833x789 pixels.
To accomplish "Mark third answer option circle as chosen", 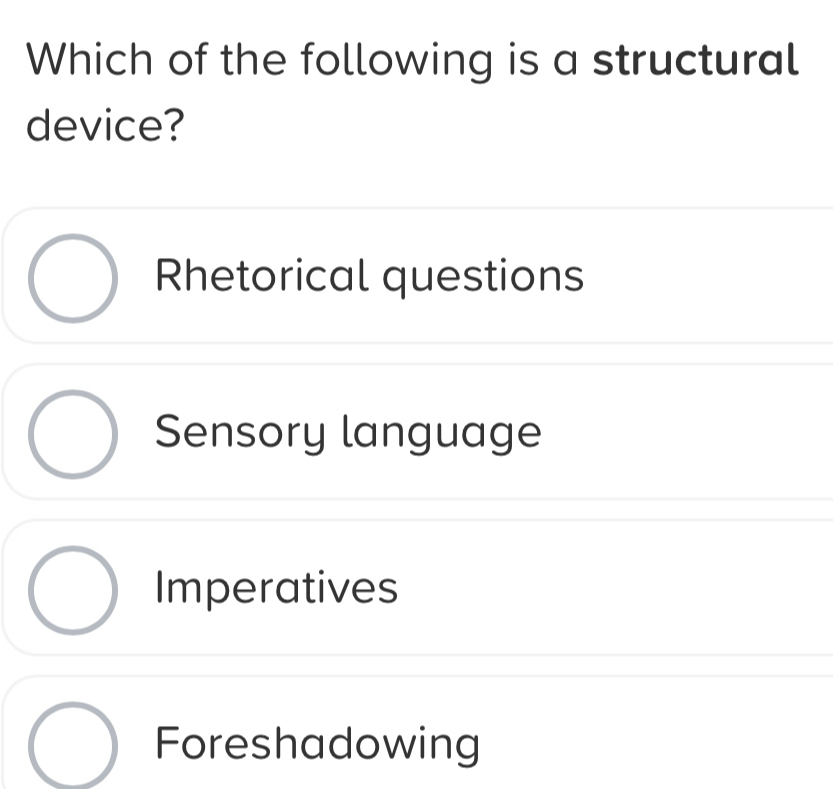I will tap(72, 591).
